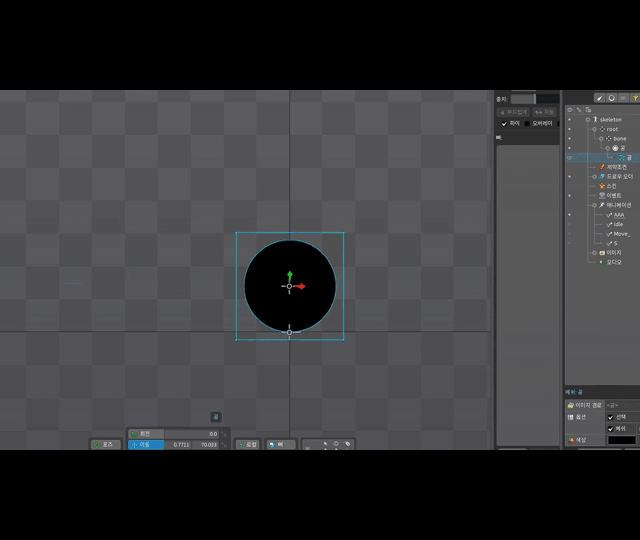Toggle the 이미지 node expander circle
This screenshot has height=540, width=640.
tap(594, 253)
